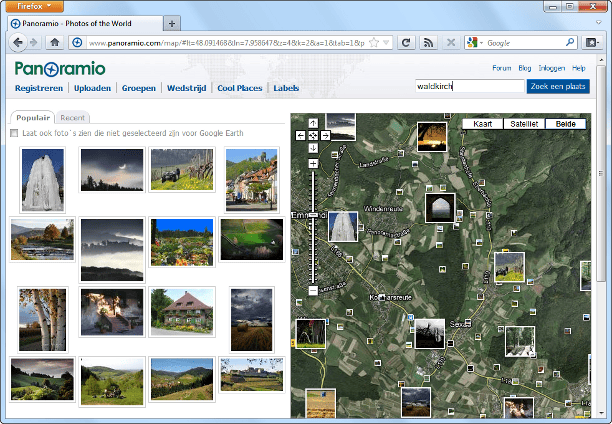The image size is (612, 424).
Task: Open the farmhouse with flowers thumbnail
Action: tap(182, 312)
